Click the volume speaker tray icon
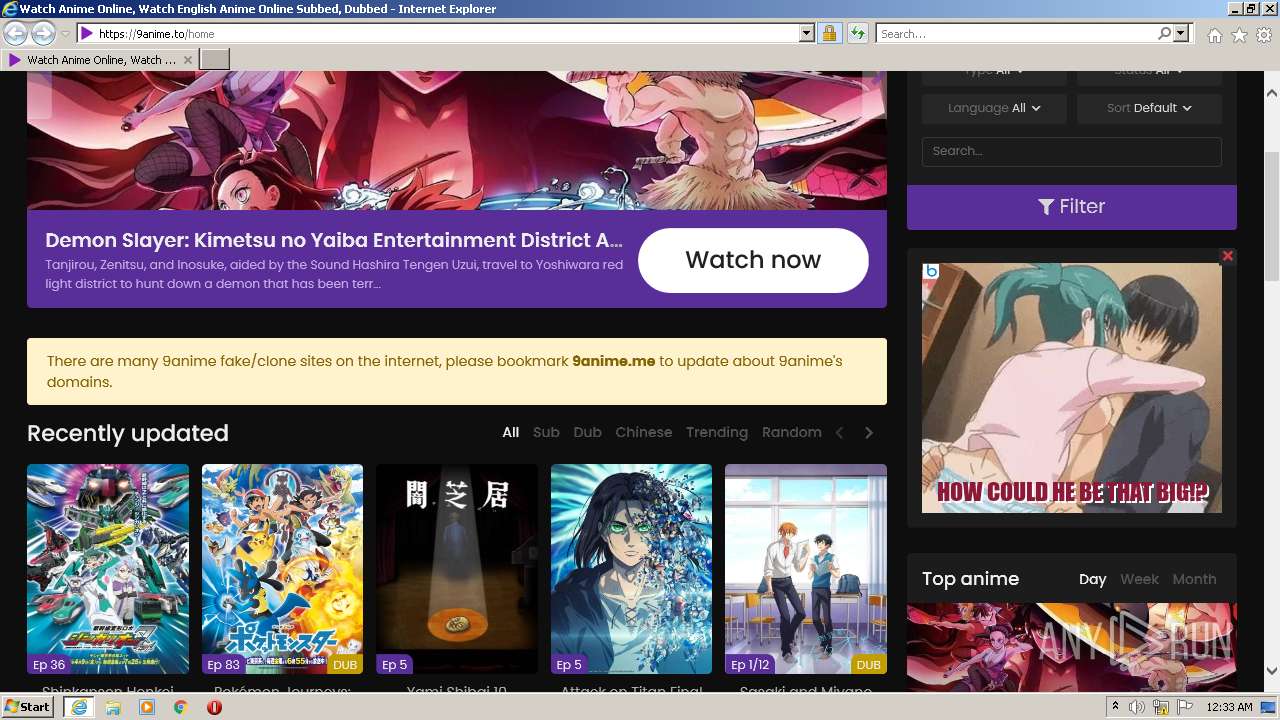The height and width of the screenshot is (720, 1280). (x=1137, y=707)
